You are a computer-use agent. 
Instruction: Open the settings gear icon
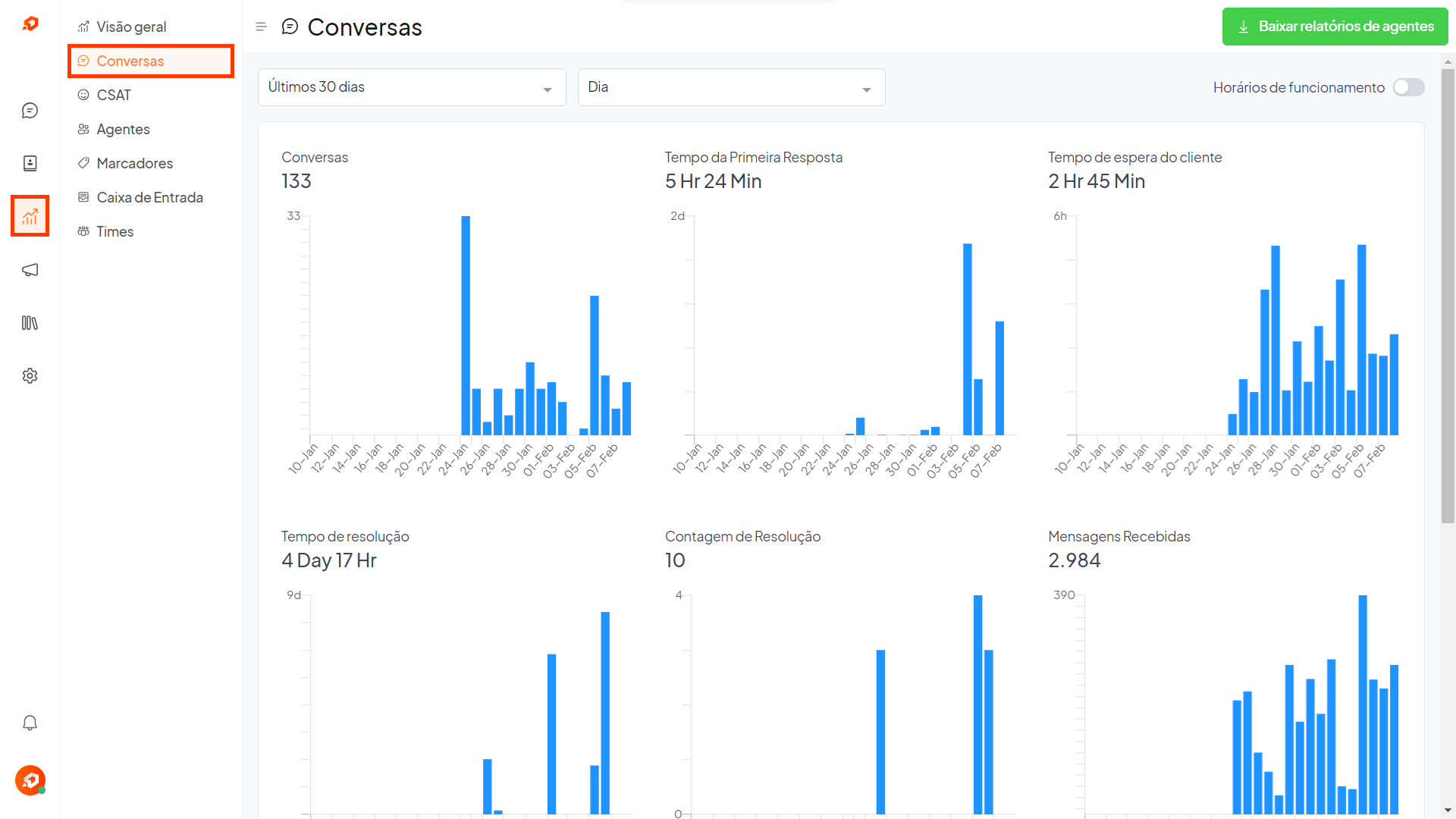(x=30, y=376)
